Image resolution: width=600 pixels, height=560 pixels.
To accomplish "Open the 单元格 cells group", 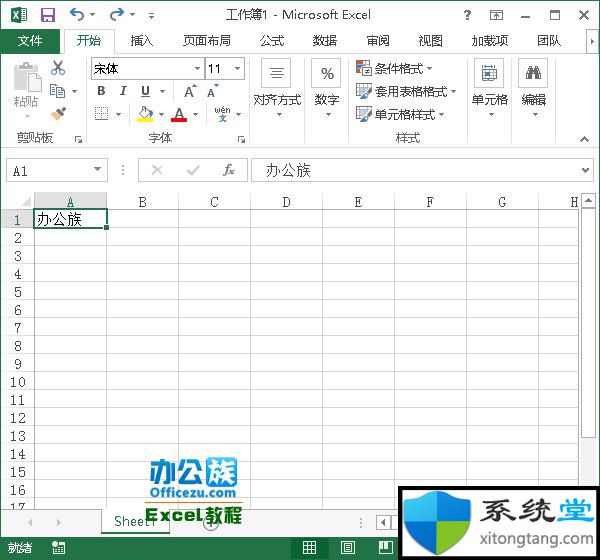I will (489, 88).
